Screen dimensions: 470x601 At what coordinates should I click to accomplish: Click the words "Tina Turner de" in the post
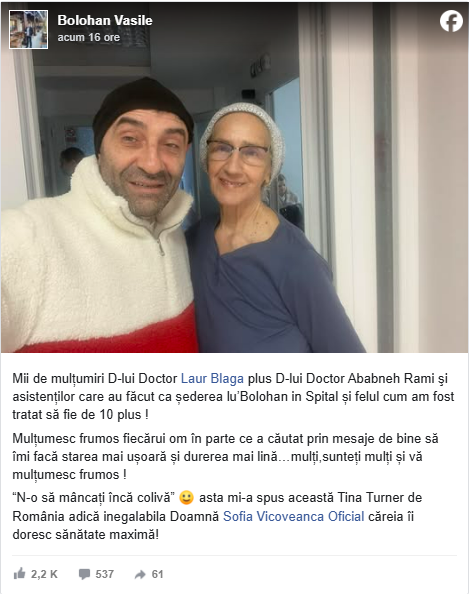pos(380,498)
